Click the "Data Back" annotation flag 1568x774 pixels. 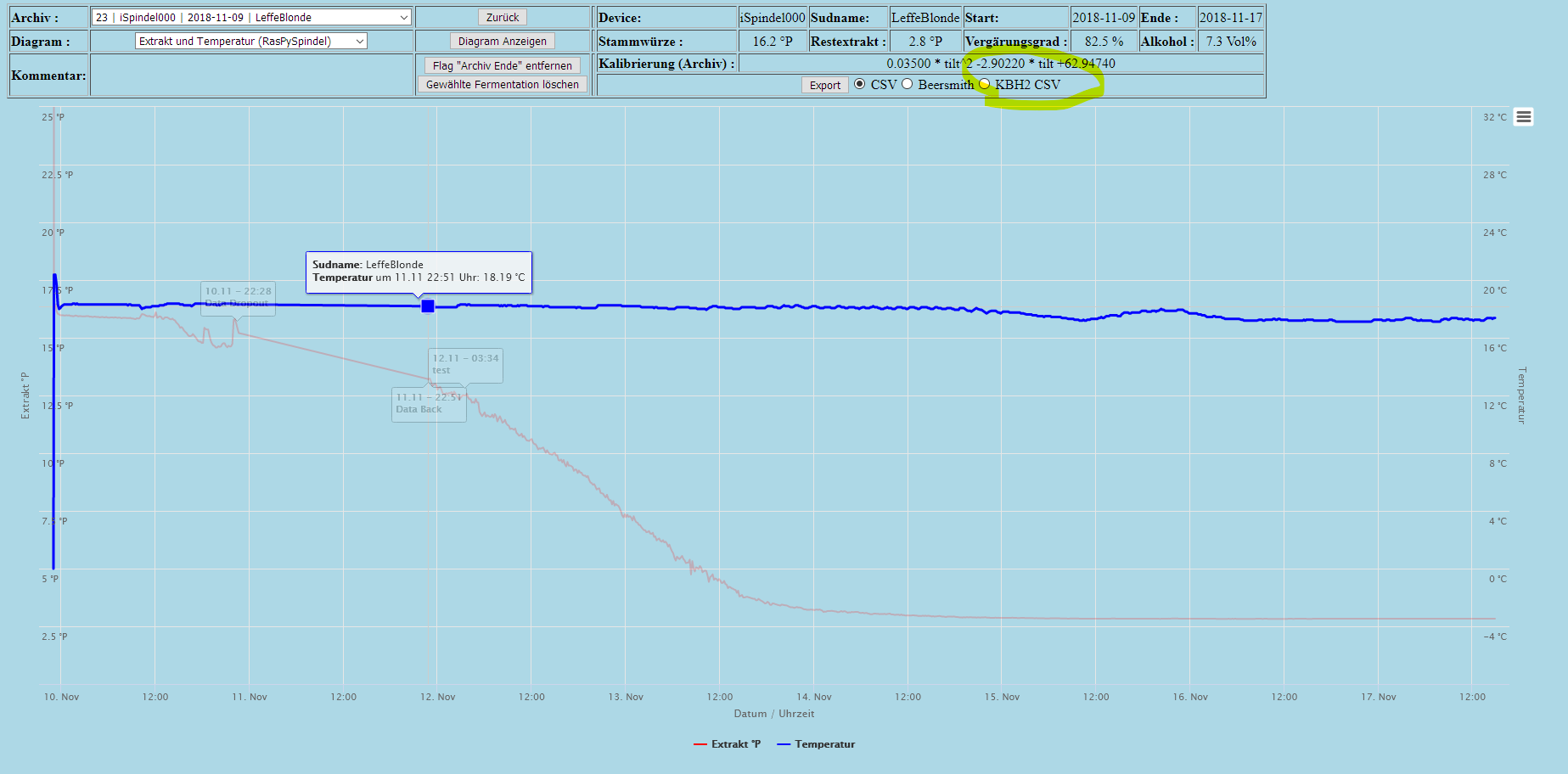pyautogui.click(x=429, y=404)
